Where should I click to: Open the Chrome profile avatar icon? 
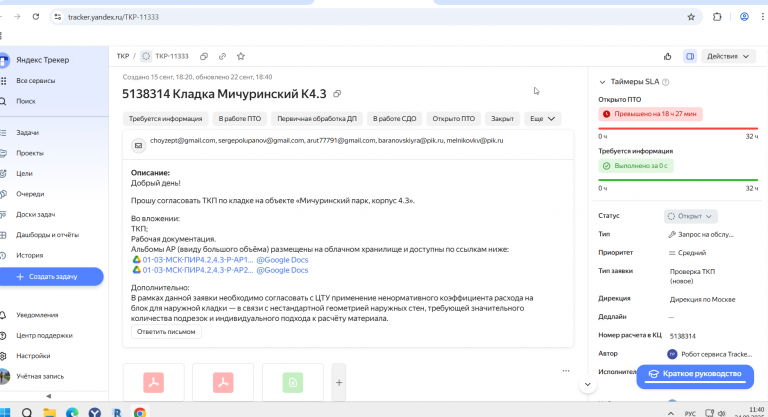(x=744, y=17)
